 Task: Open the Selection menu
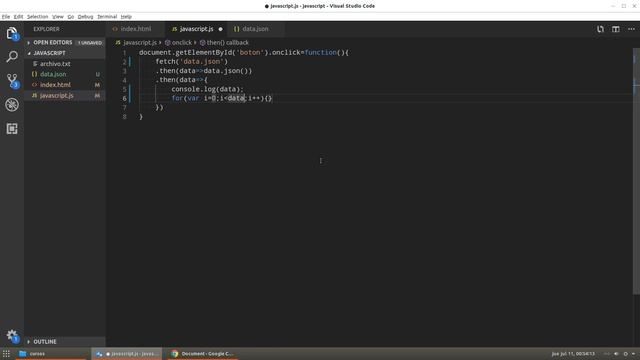pos(38,17)
